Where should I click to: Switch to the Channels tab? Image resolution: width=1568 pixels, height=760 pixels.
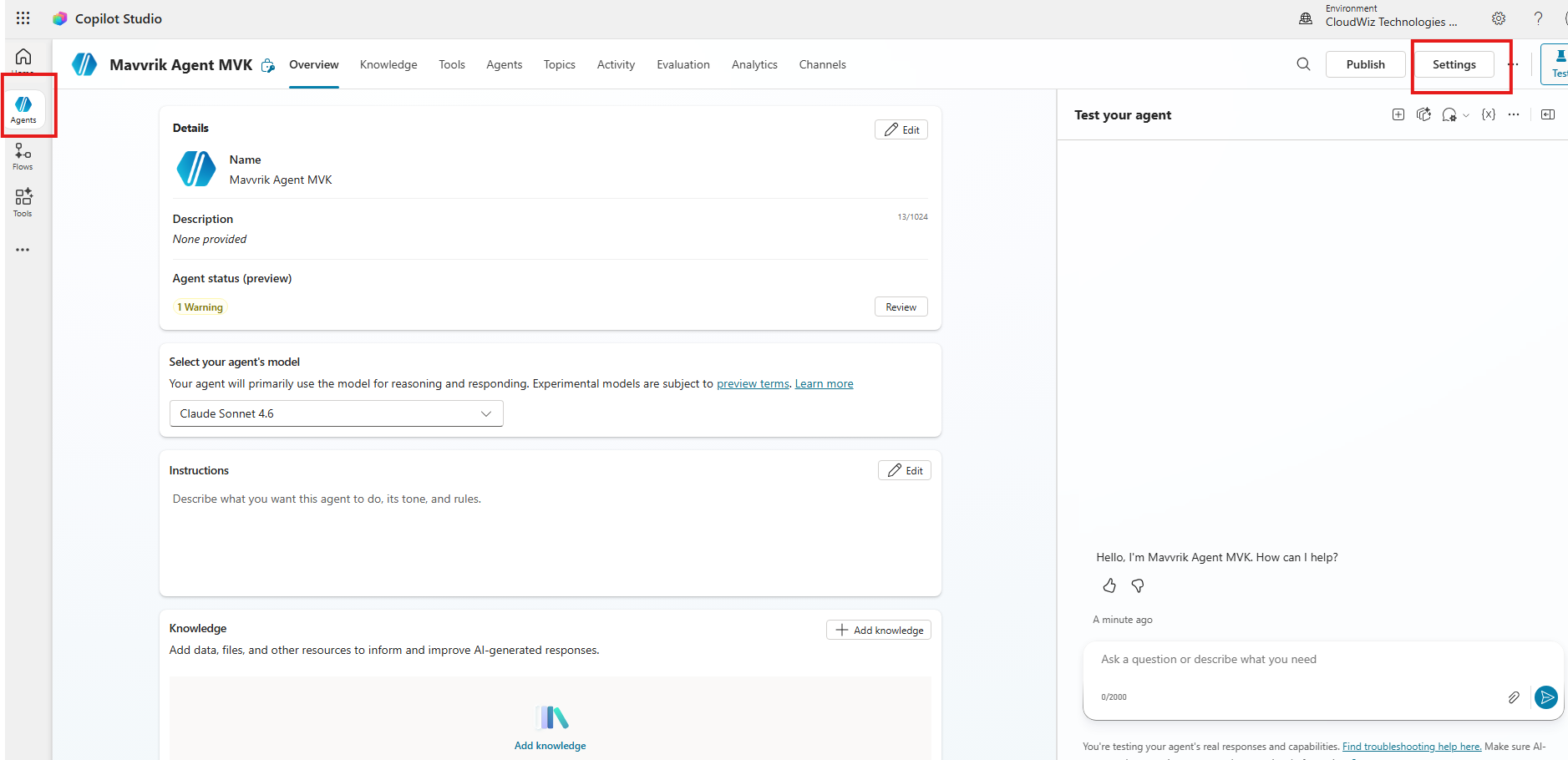pyautogui.click(x=823, y=64)
